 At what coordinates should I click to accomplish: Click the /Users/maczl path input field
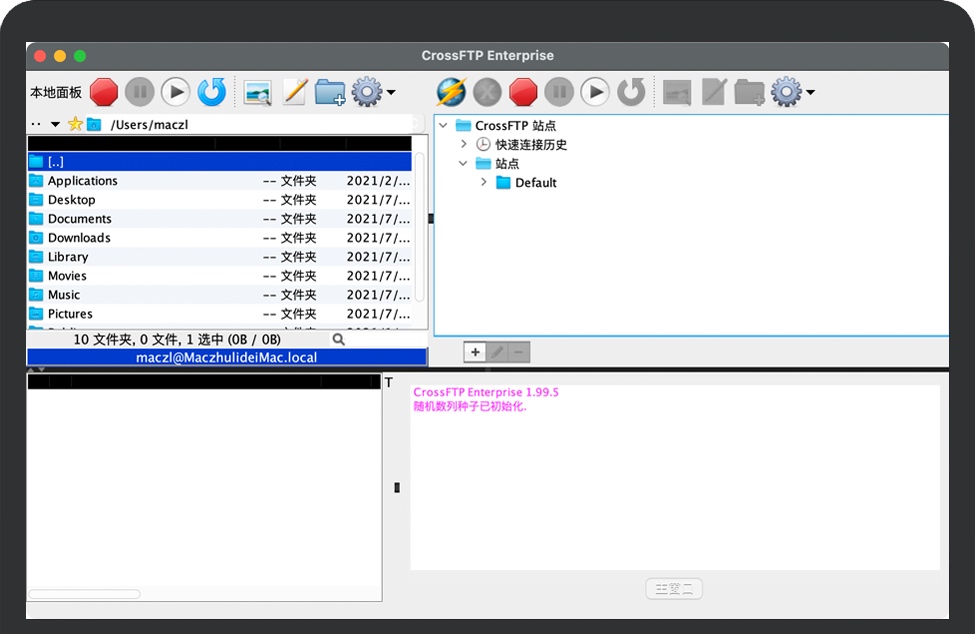coord(200,124)
